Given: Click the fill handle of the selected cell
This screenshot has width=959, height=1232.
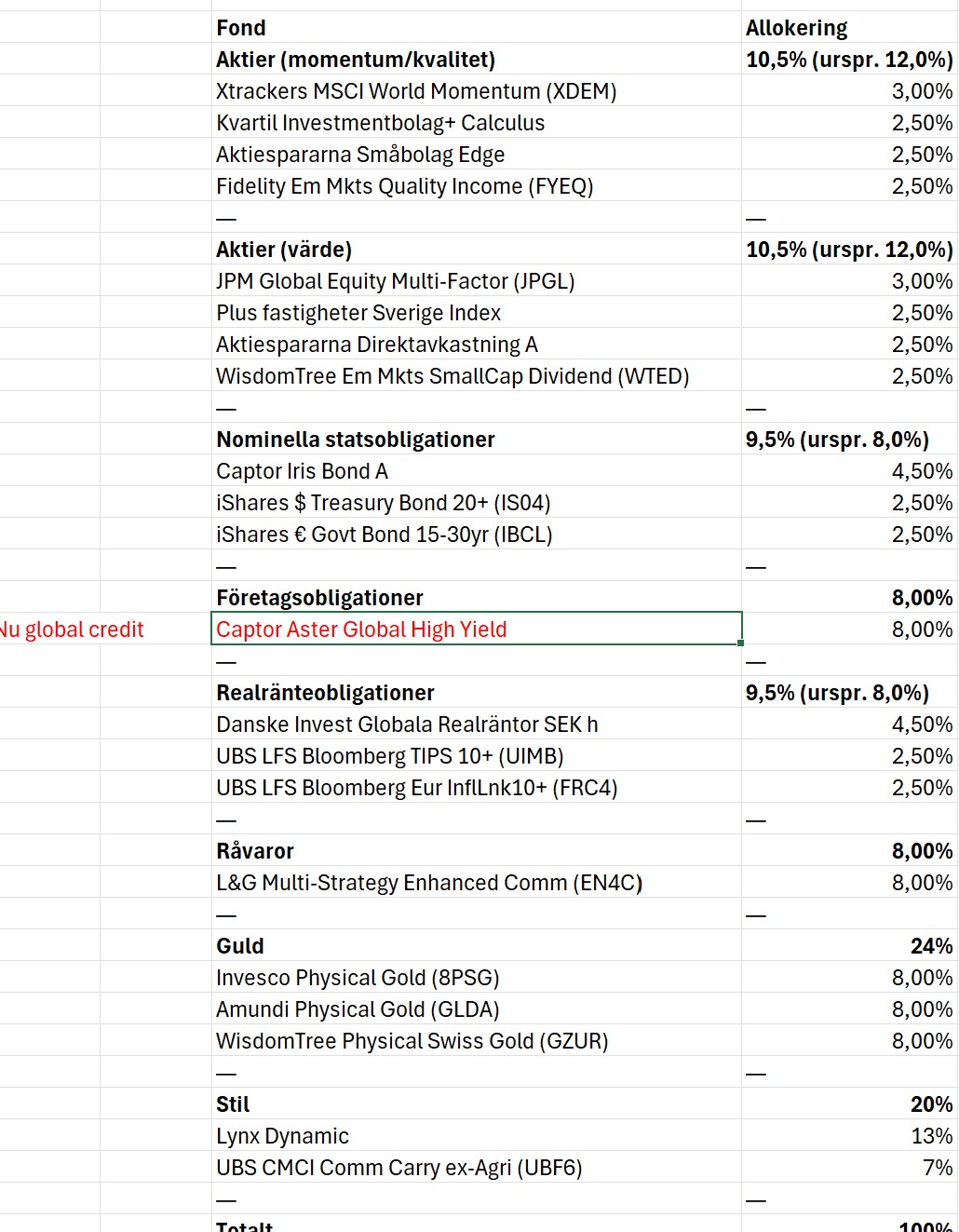Looking at the screenshot, I should (x=741, y=643).
